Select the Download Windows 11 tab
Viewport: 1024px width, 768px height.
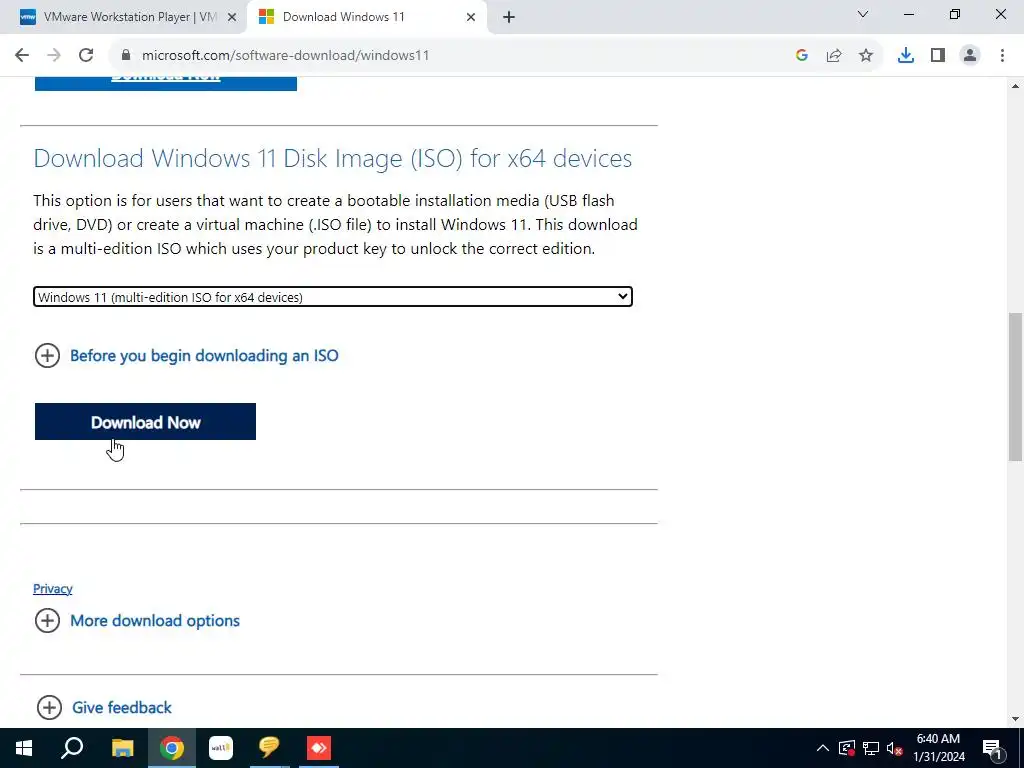pos(368,18)
